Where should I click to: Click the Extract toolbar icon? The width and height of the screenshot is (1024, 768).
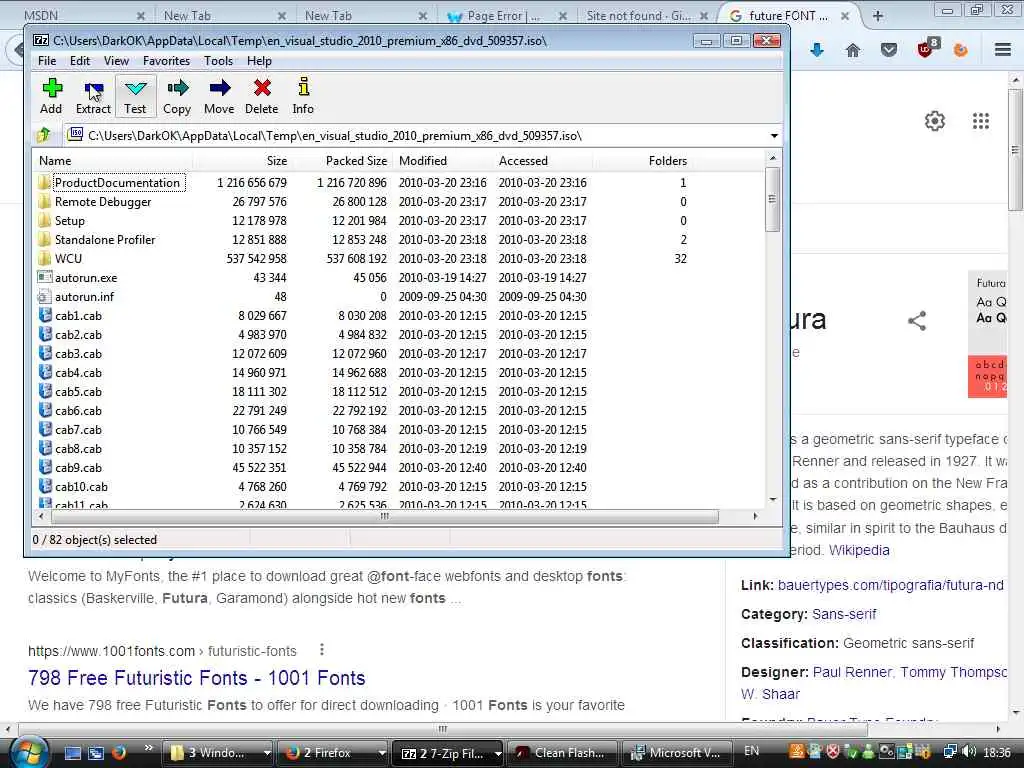pyautogui.click(x=93, y=88)
